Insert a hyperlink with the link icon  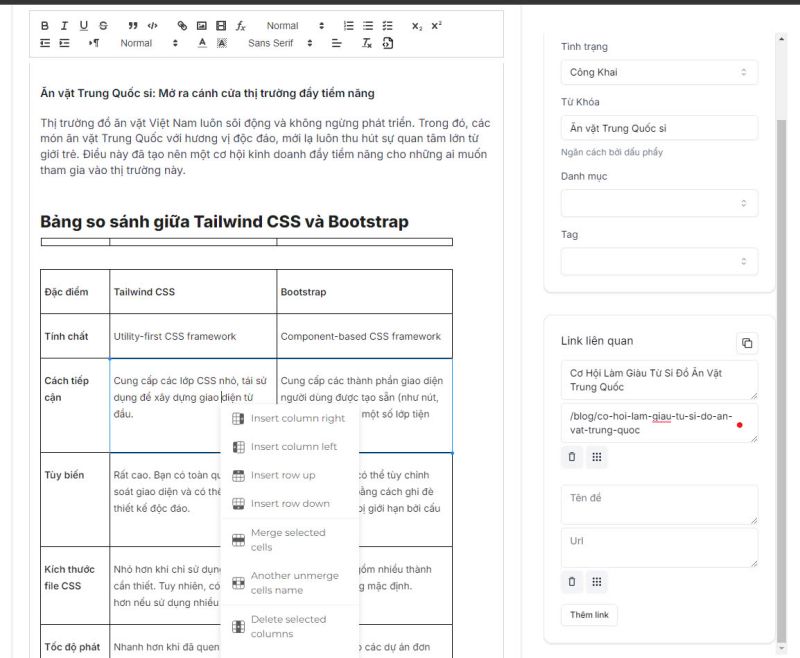coord(182,26)
